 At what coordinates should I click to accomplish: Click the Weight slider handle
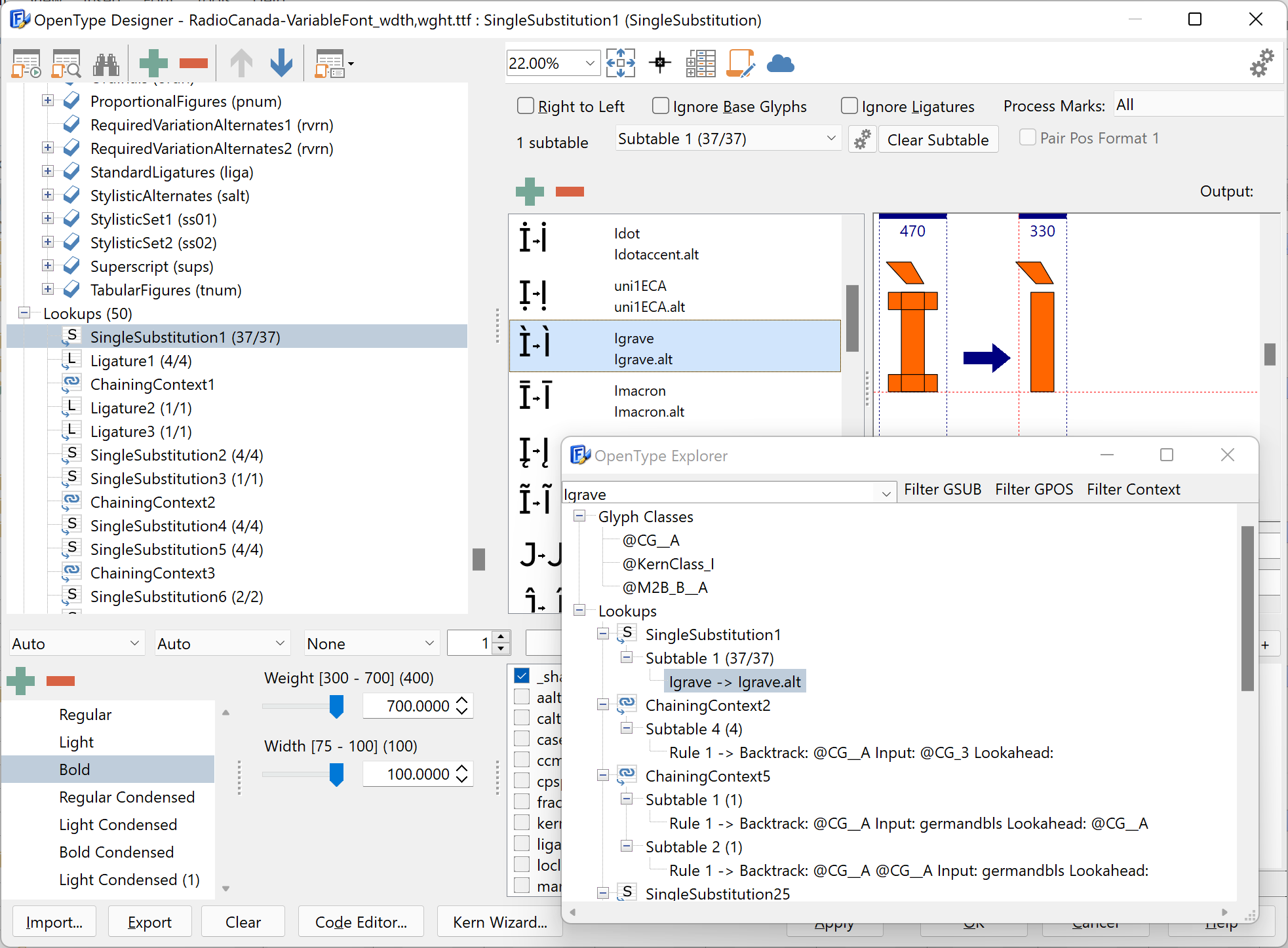(336, 706)
